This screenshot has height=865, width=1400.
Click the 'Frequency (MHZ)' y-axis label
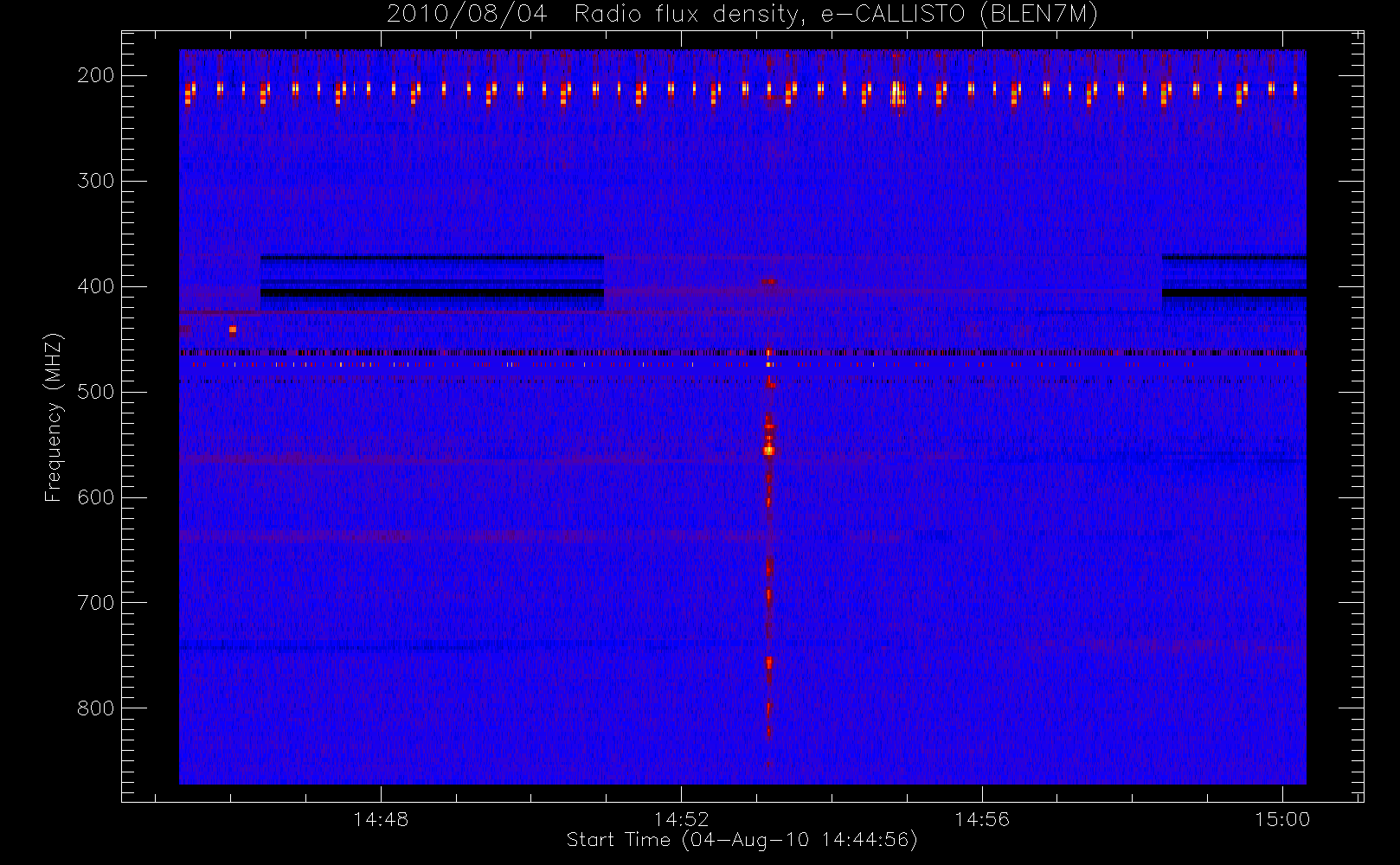coord(54,417)
